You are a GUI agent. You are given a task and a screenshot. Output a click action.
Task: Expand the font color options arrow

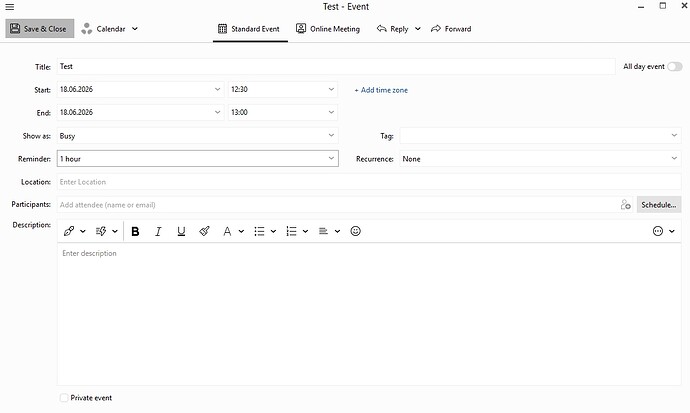click(241, 231)
